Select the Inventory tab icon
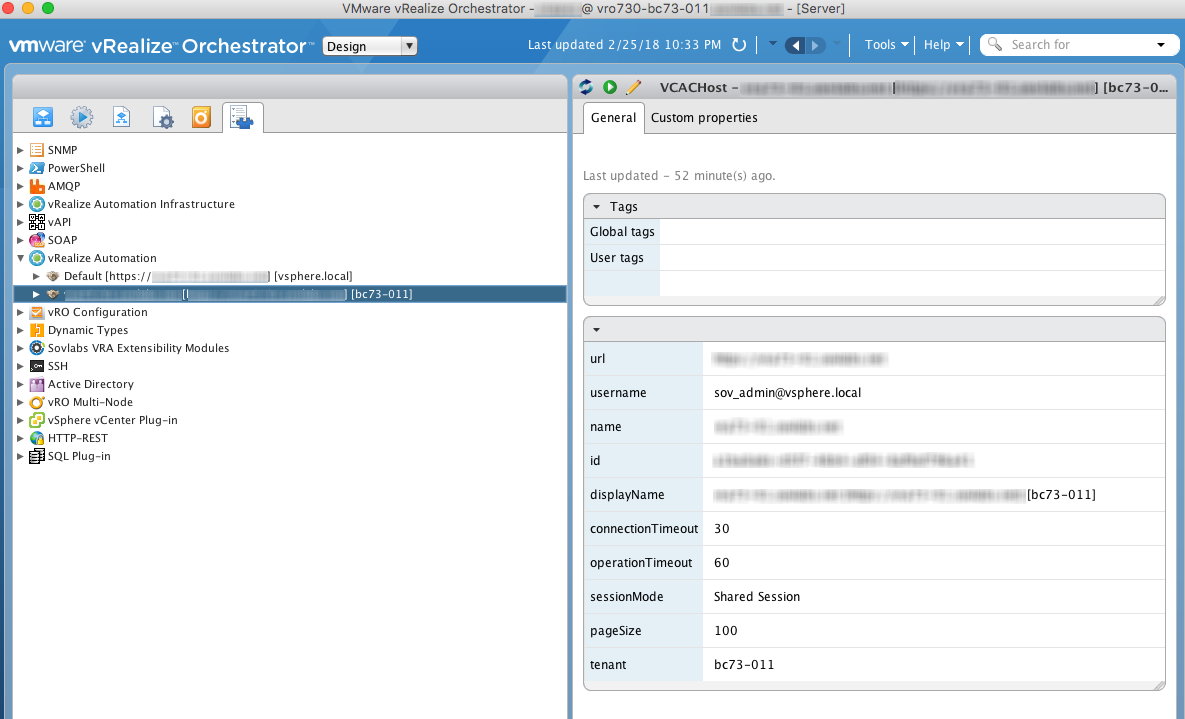The image size is (1185, 719). pyautogui.click(x=242, y=117)
